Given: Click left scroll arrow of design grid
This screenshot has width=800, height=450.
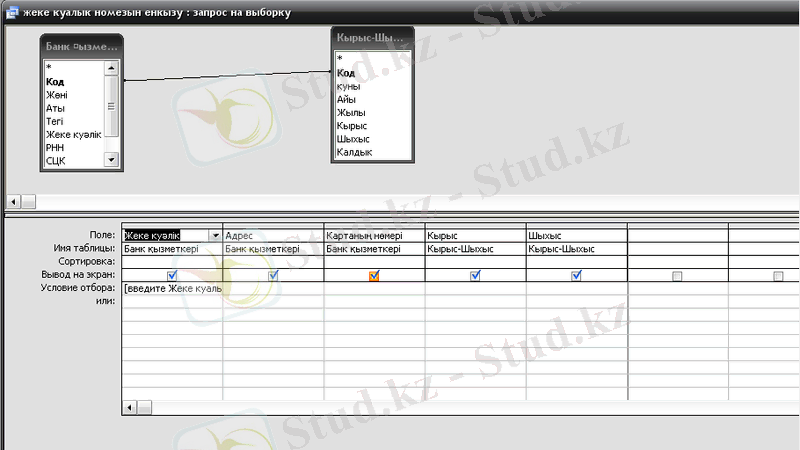Looking at the screenshot, I should [x=130, y=407].
